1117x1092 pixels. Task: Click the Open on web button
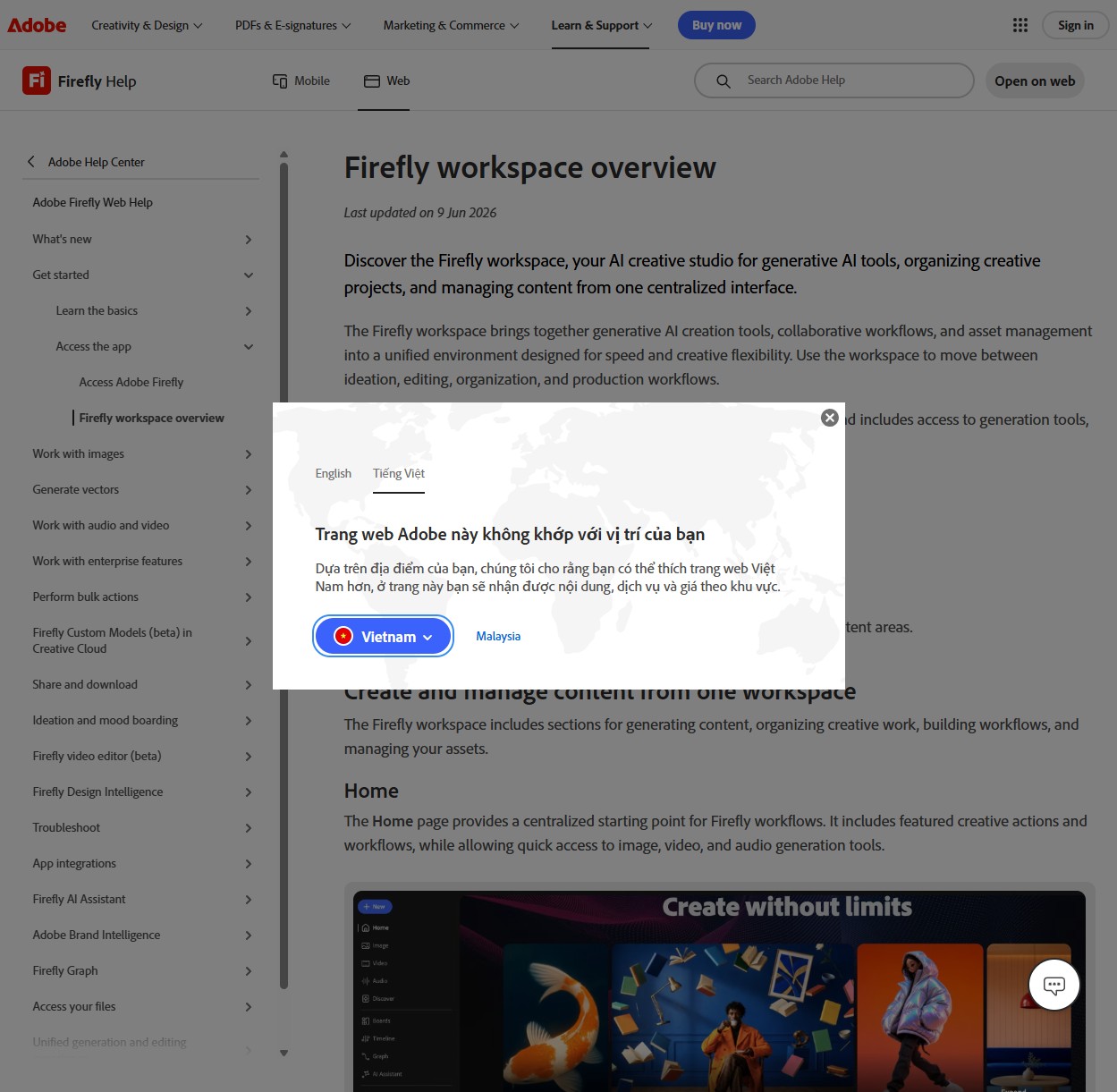1035,80
